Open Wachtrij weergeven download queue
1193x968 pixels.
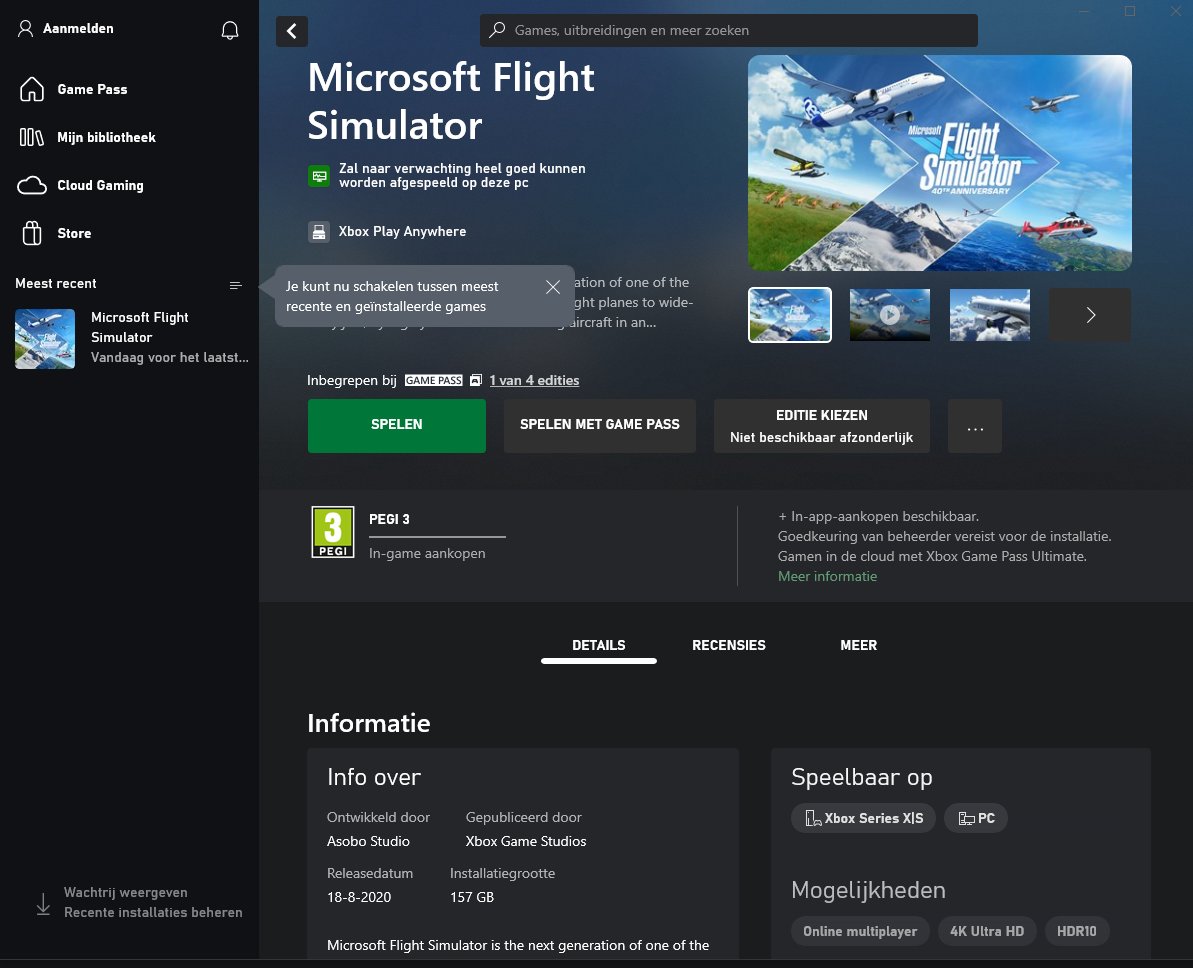[x=125, y=892]
